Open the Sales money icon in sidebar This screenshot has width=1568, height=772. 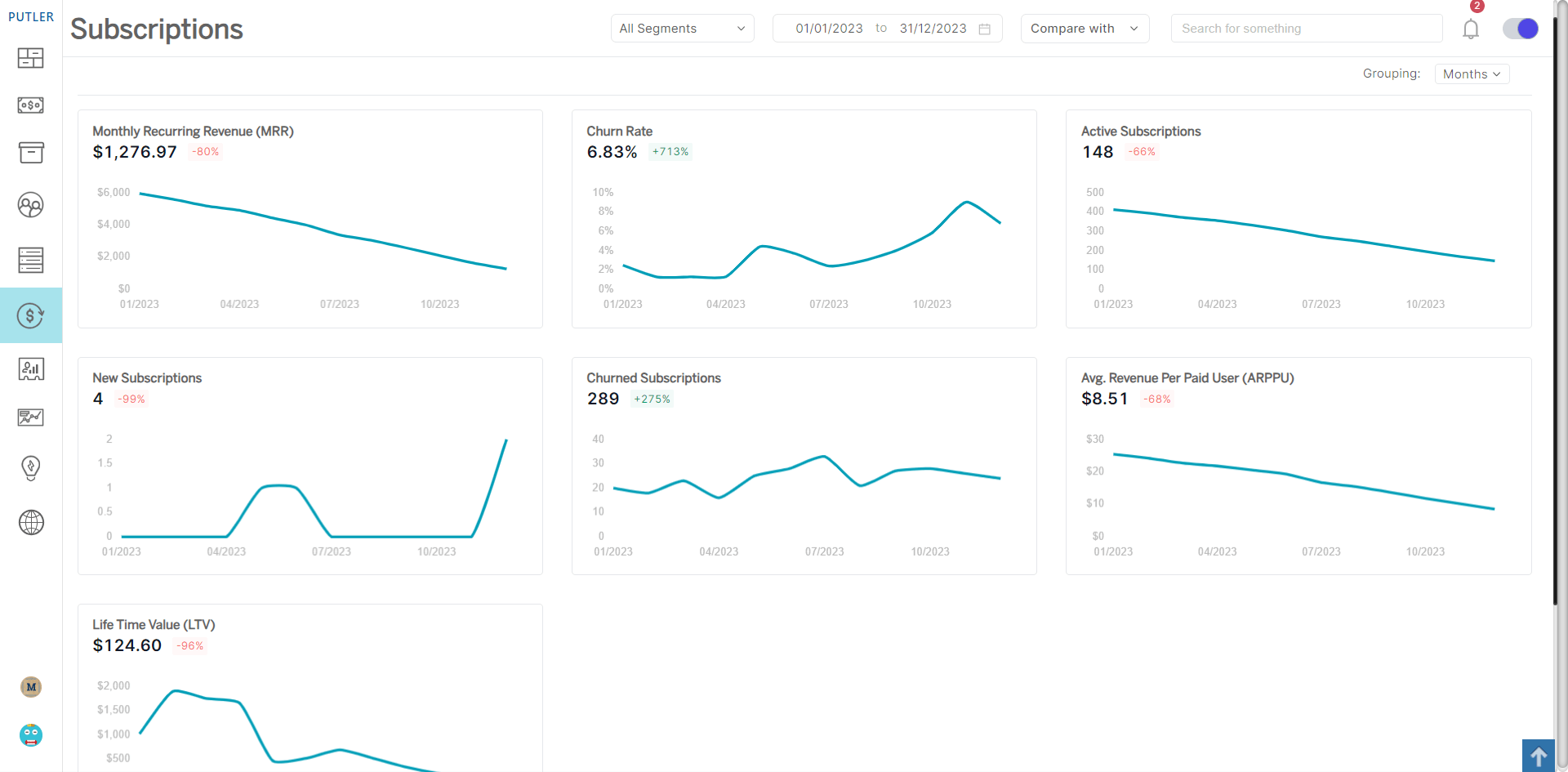31,105
